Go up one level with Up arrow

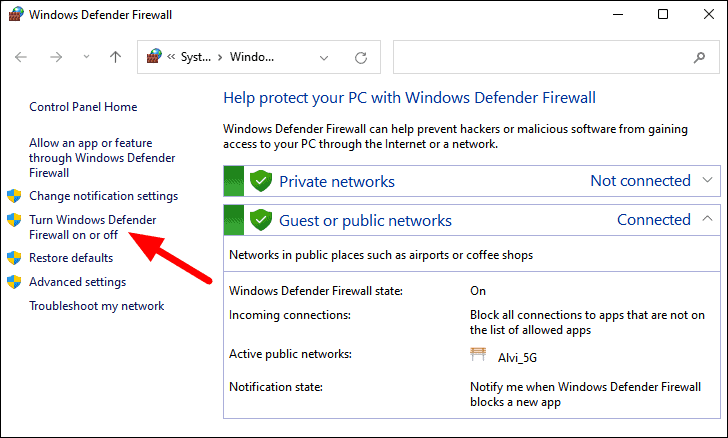point(115,57)
